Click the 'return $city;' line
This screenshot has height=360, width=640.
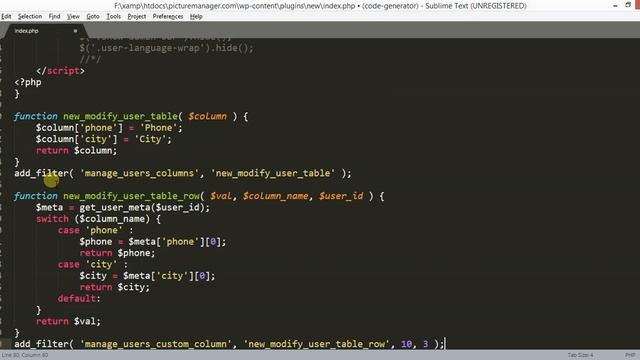click(x=115, y=287)
